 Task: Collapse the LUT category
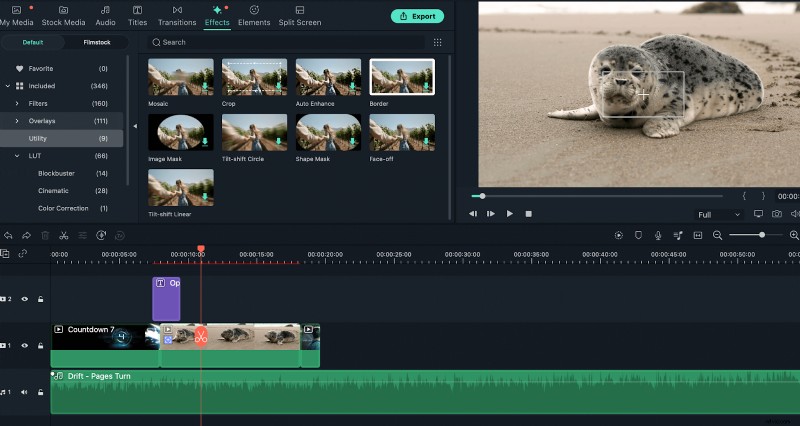click(x=17, y=156)
